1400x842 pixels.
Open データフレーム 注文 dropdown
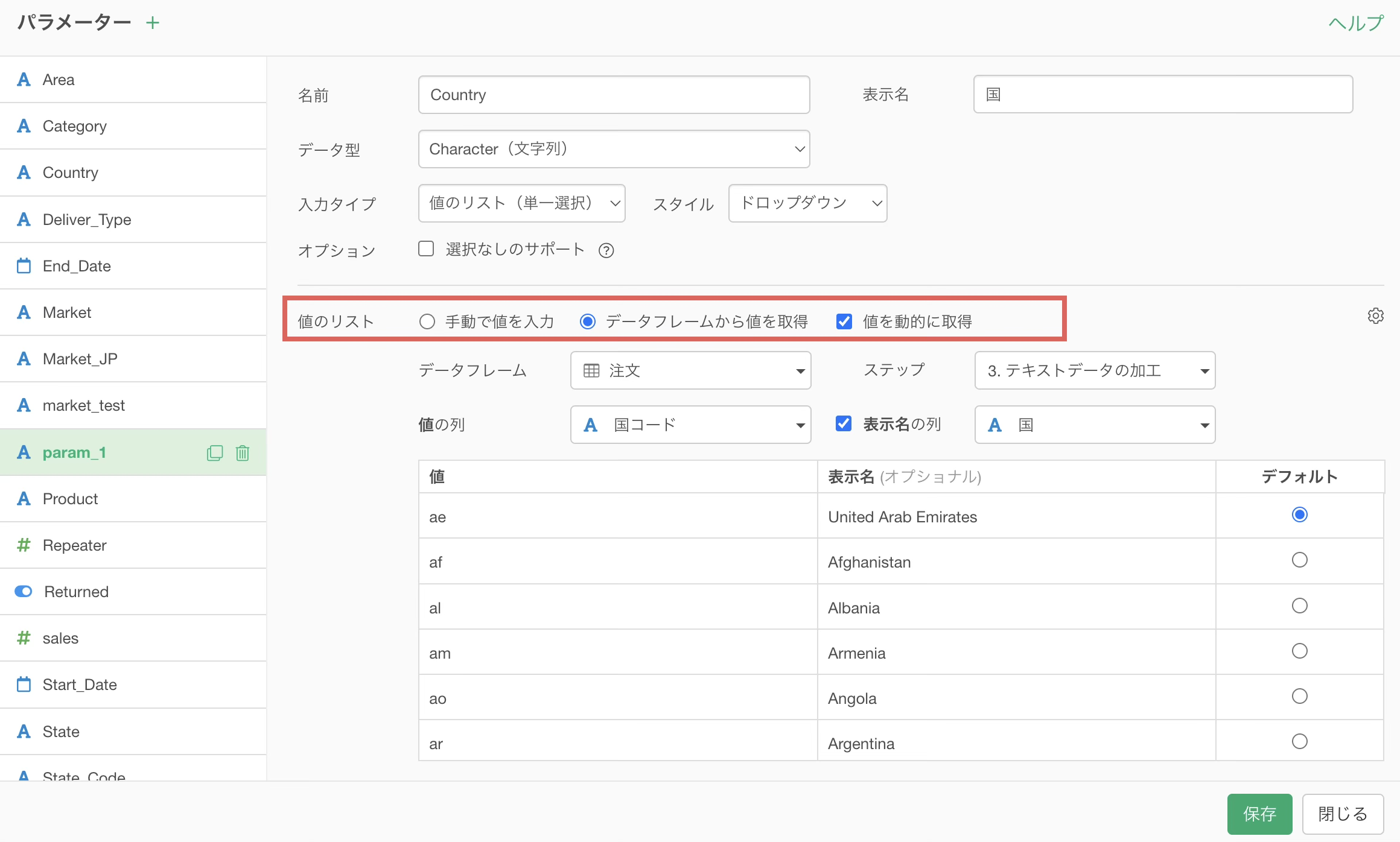point(690,370)
